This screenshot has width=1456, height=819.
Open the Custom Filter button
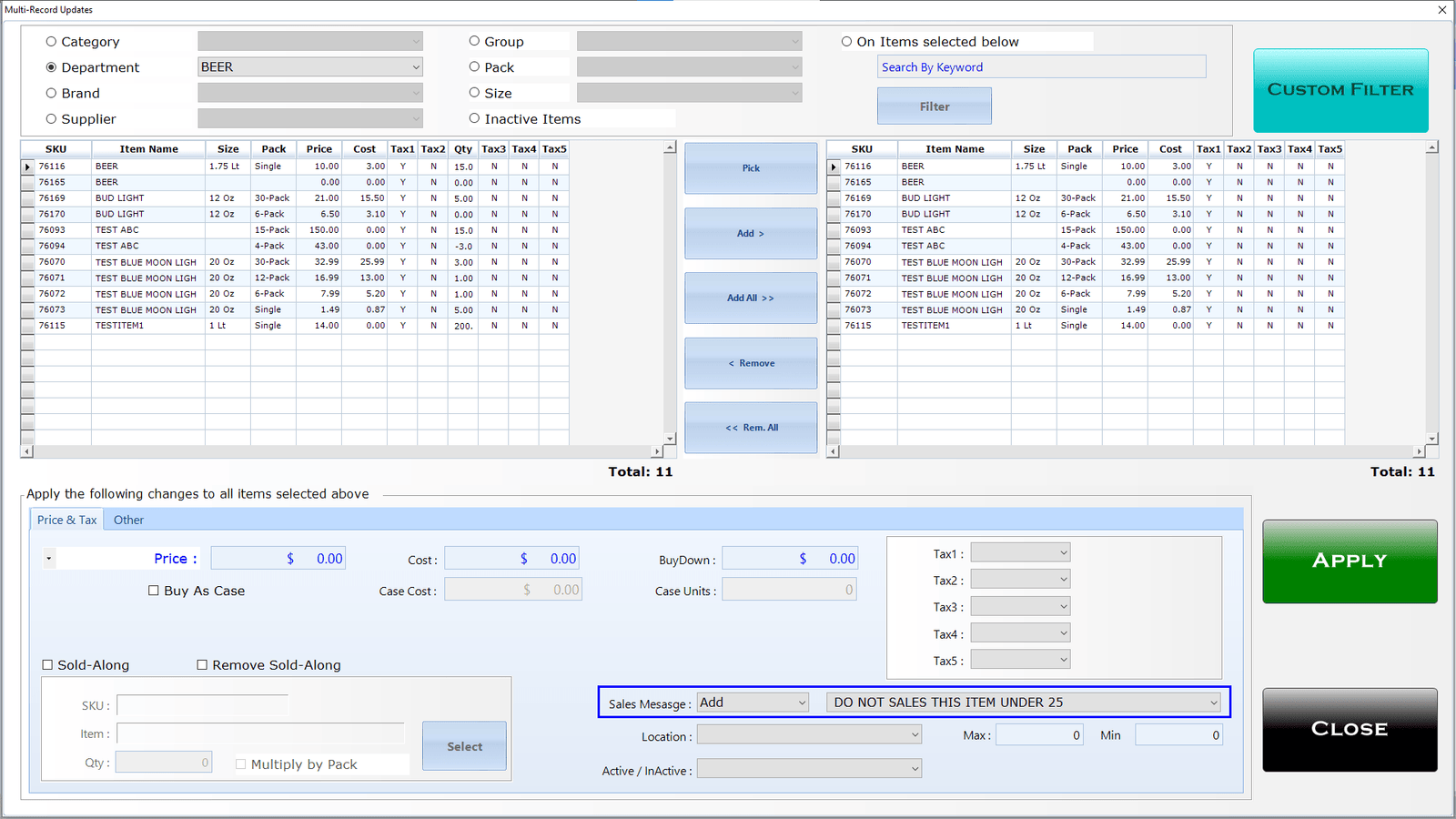[1340, 90]
